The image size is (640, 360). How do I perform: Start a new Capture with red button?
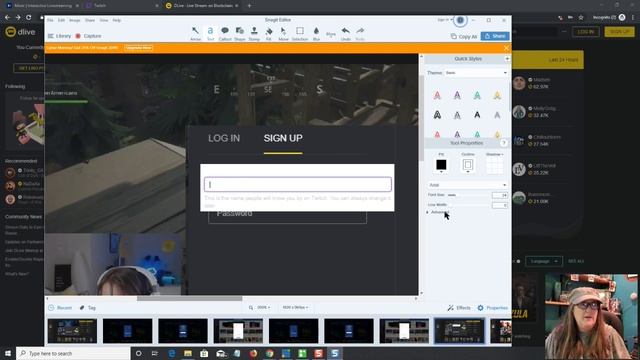(x=88, y=36)
